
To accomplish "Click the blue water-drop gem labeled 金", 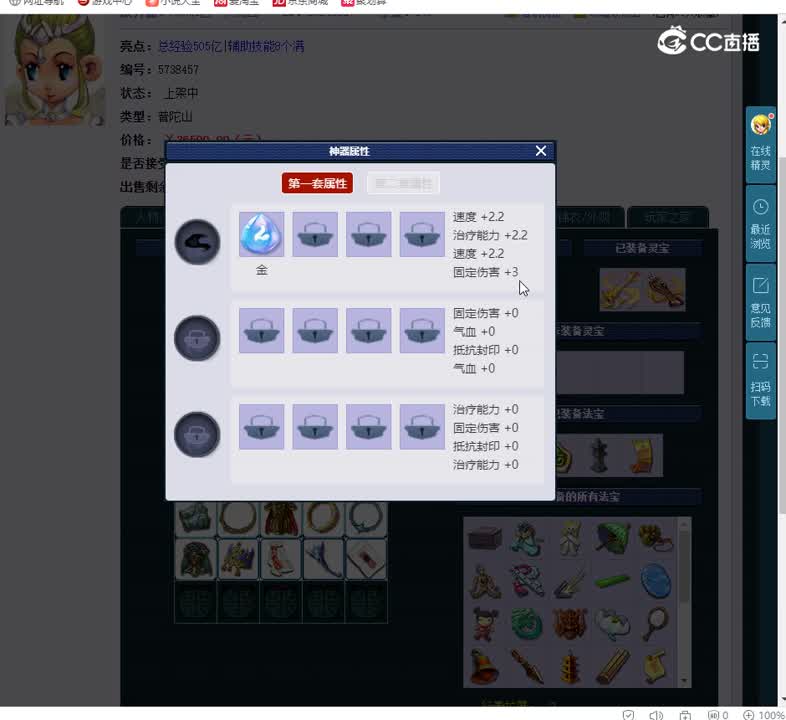I will tap(262, 234).
